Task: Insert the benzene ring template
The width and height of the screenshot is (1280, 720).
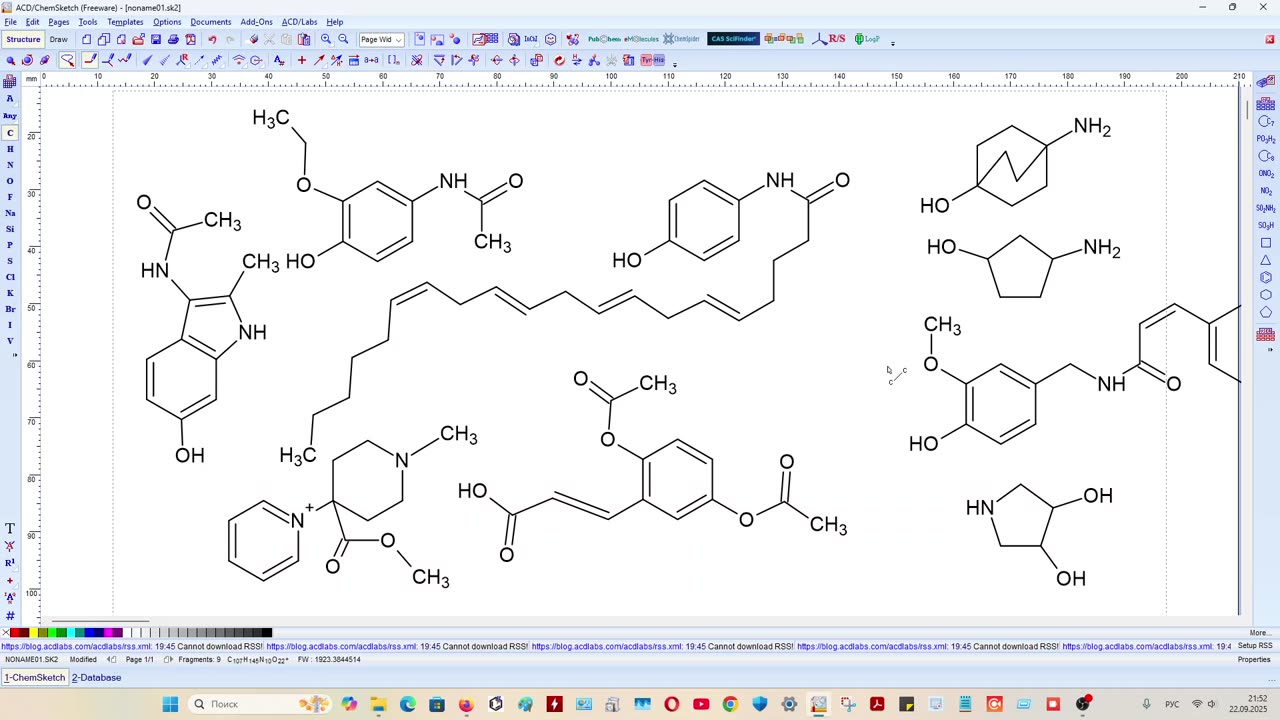Action: click(x=1266, y=278)
